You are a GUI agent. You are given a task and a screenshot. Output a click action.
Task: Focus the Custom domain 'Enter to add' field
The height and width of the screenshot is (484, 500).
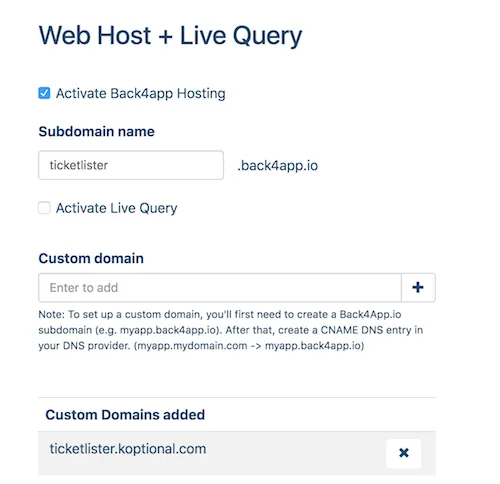(x=220, y=287)
